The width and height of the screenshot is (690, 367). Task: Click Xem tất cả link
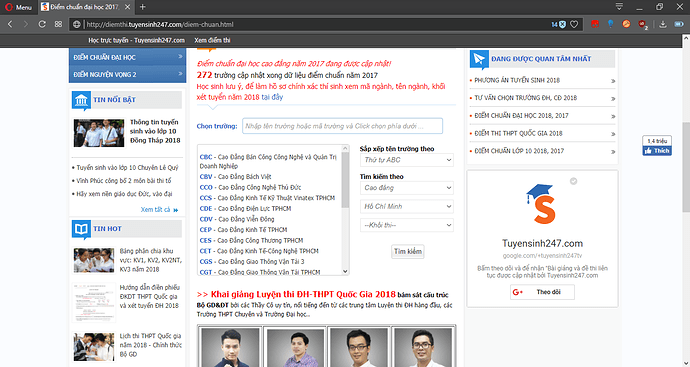[x=159, y=210]
